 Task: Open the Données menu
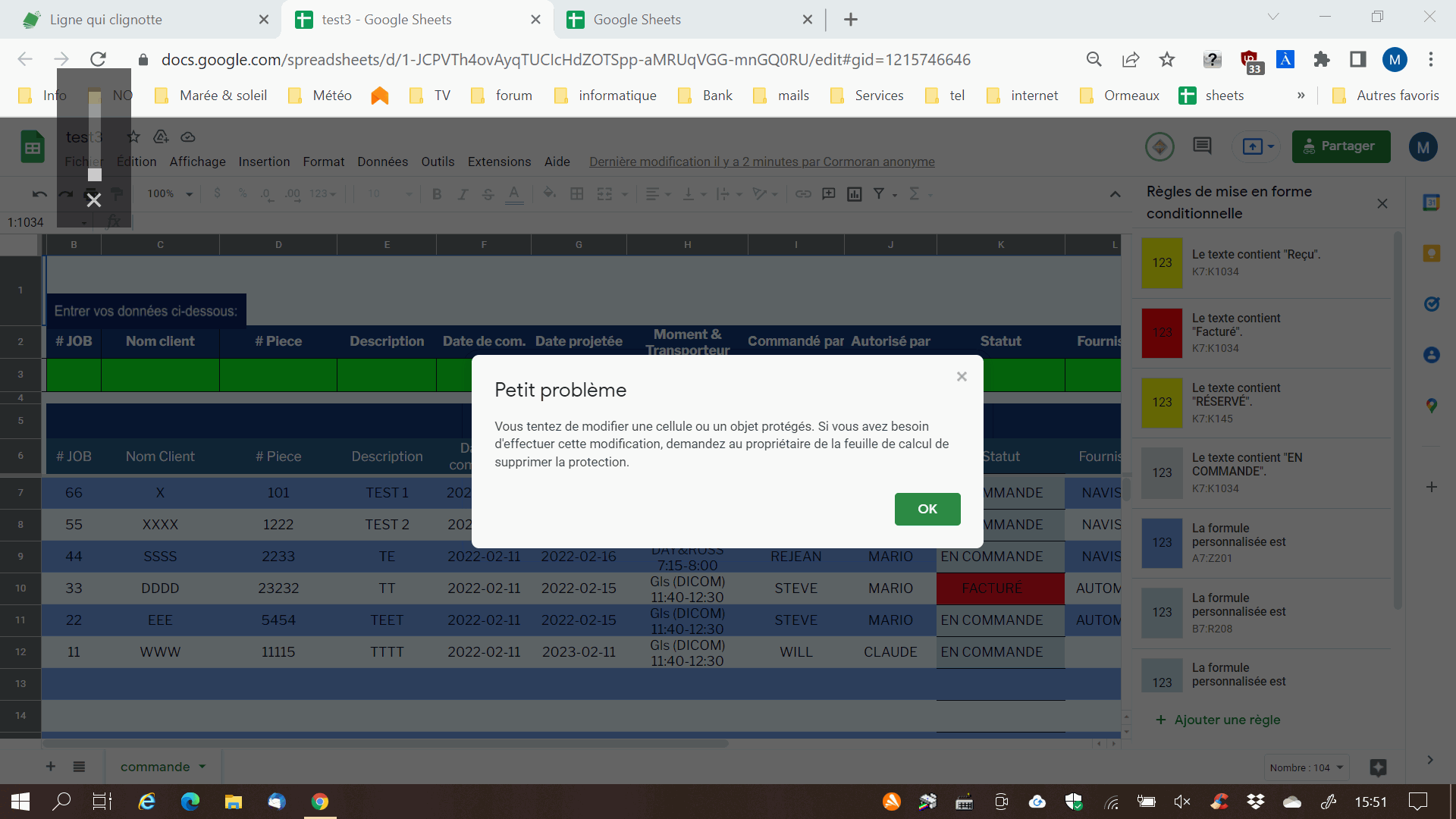[382, 162]
